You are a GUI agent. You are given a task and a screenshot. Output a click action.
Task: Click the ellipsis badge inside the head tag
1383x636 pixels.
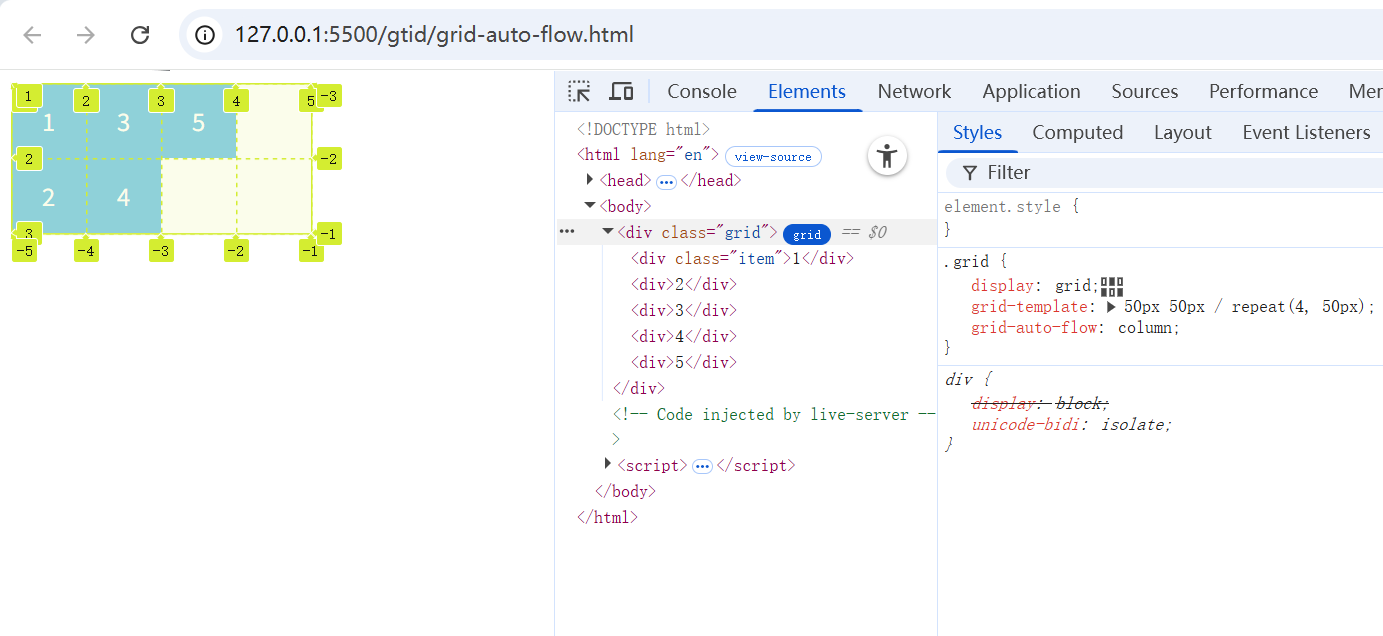tap(666, 182)
